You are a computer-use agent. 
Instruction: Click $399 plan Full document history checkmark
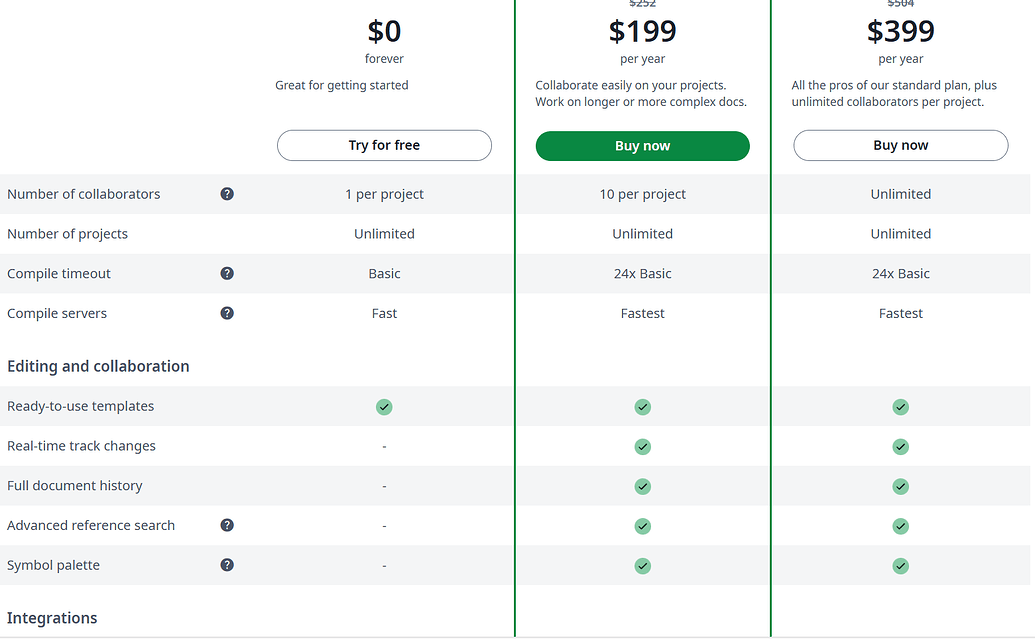900,487
